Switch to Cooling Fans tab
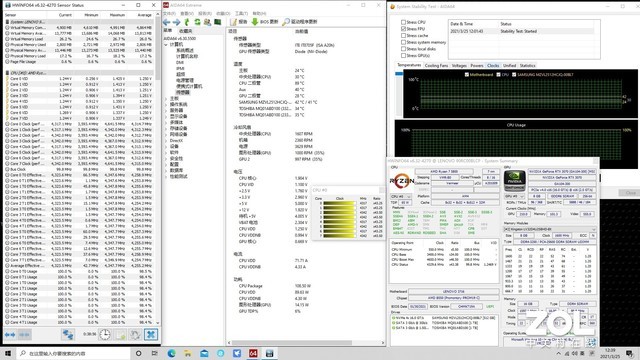The height and width of the screenshot is (360, 640). pyautogui.click(x=436, y=65)
